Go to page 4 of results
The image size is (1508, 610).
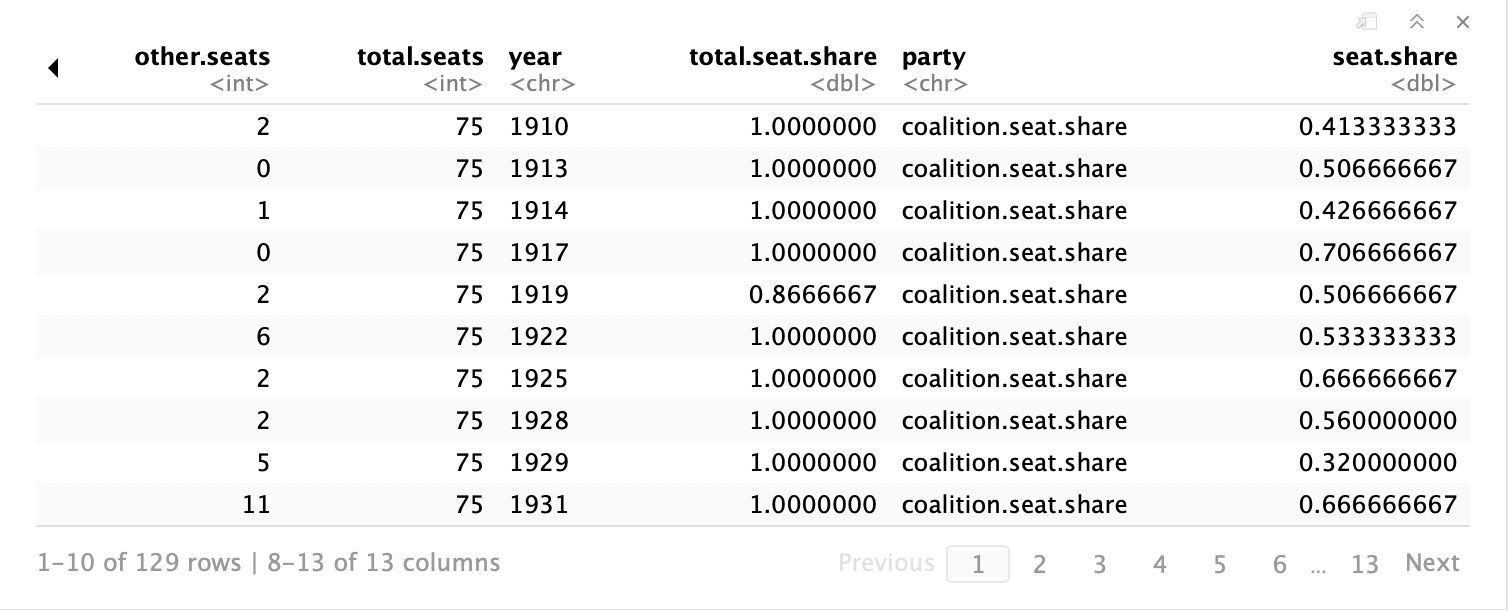tap(1159, 564)
